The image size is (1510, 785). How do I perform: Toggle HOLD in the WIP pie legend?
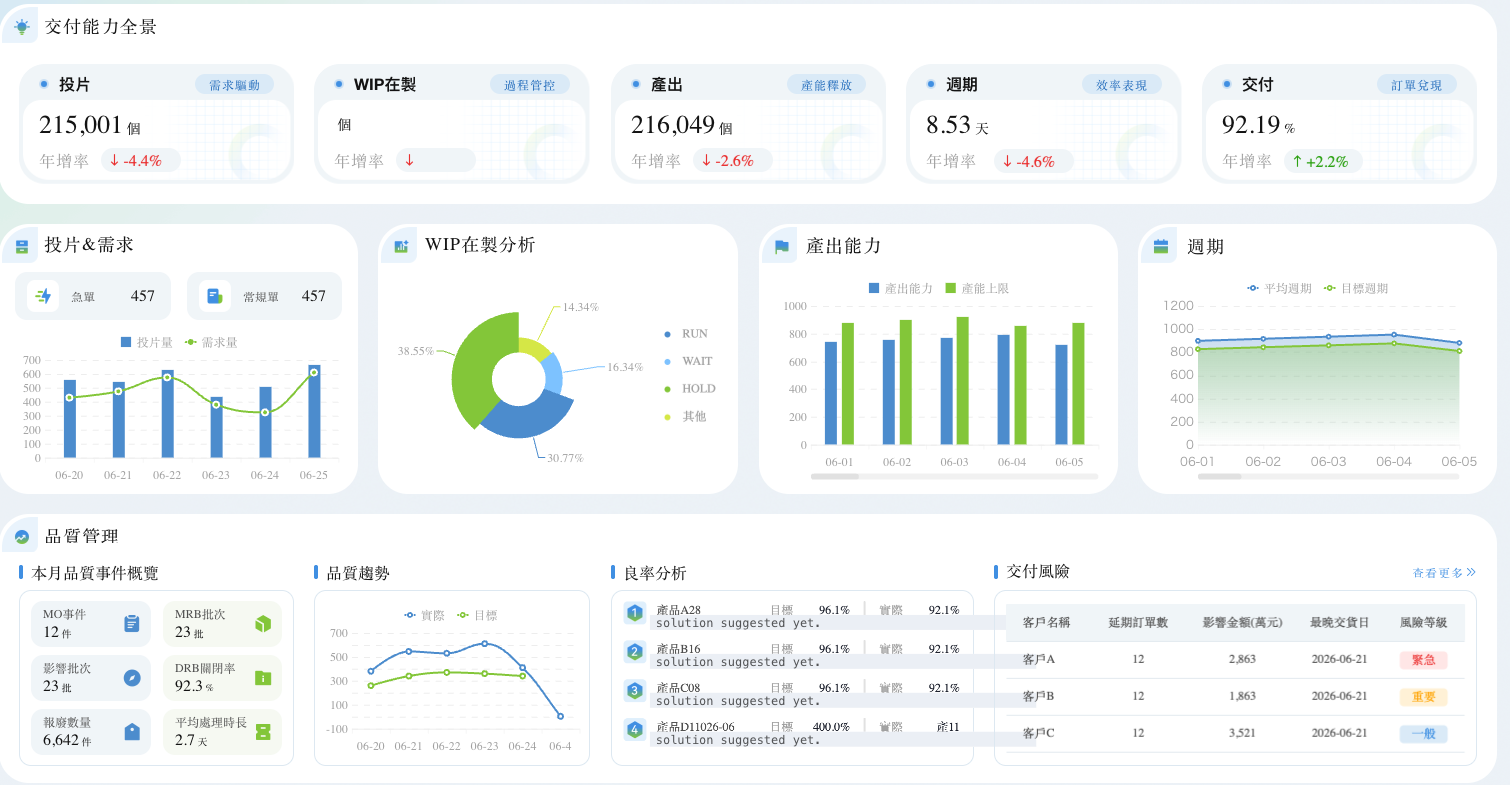[689, 389]
